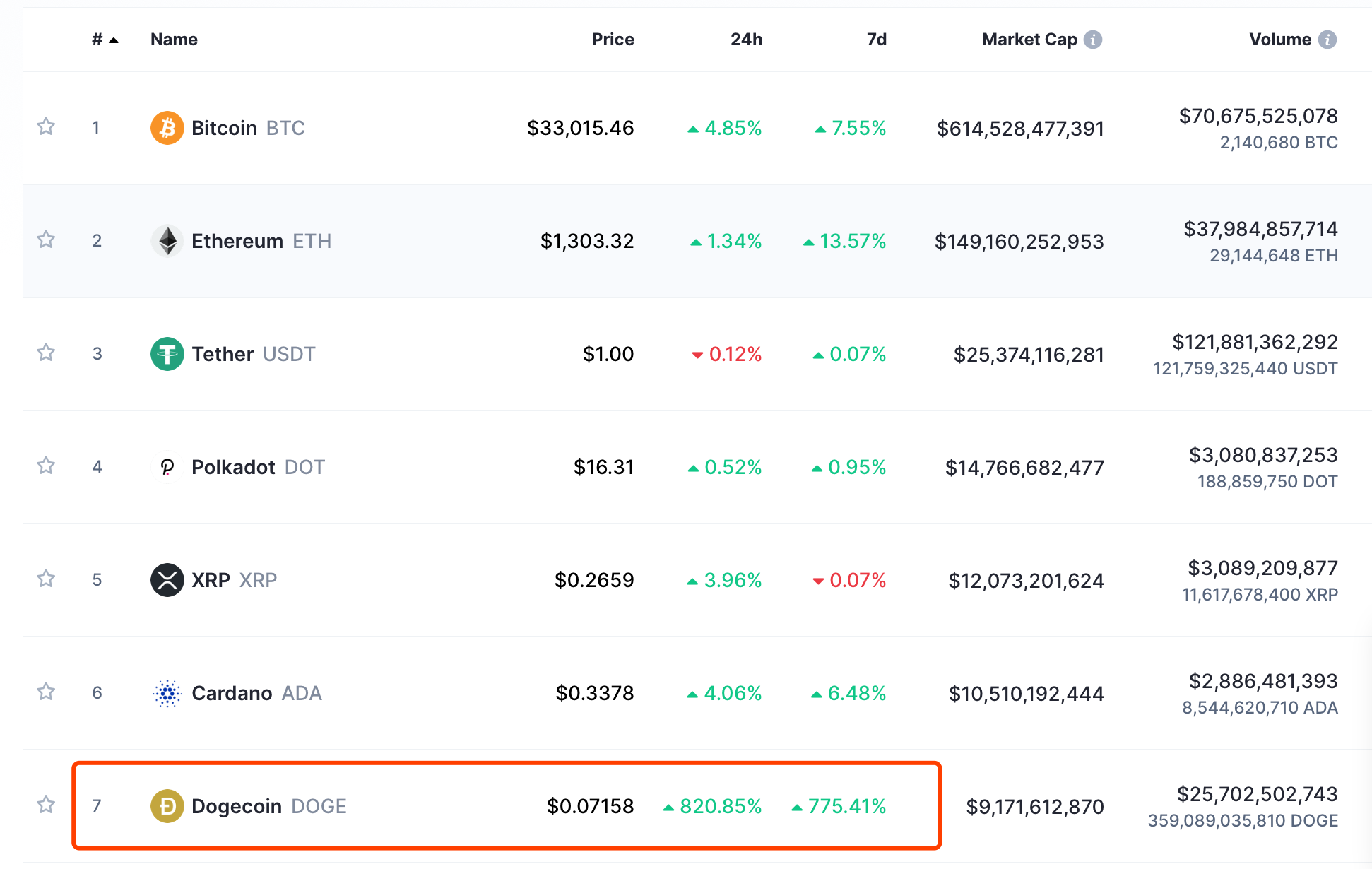The image size is (1372, 869).
Task: Toggle the Tether watchlist star
Action: click(46, 353)
